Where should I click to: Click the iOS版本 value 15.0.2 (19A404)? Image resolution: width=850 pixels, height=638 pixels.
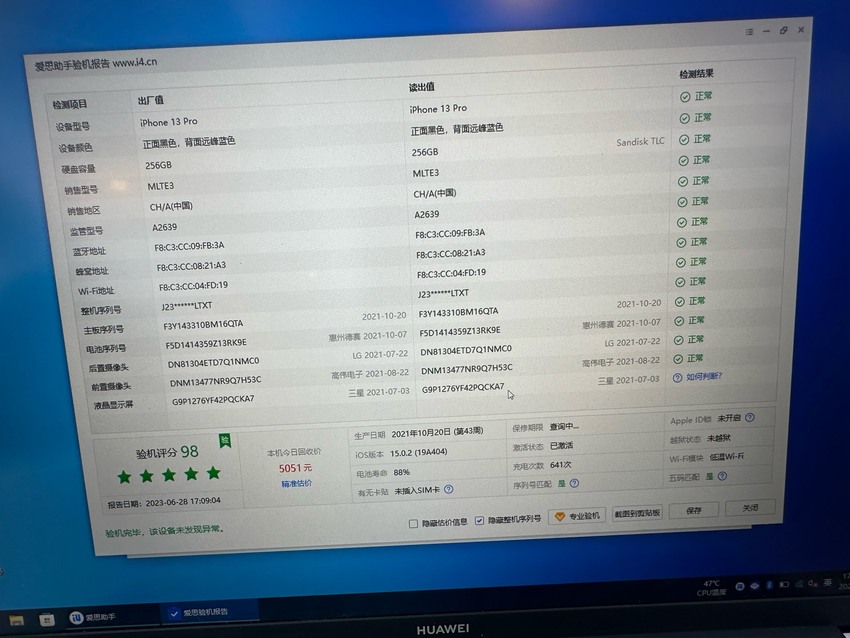(x=419, y=452)
